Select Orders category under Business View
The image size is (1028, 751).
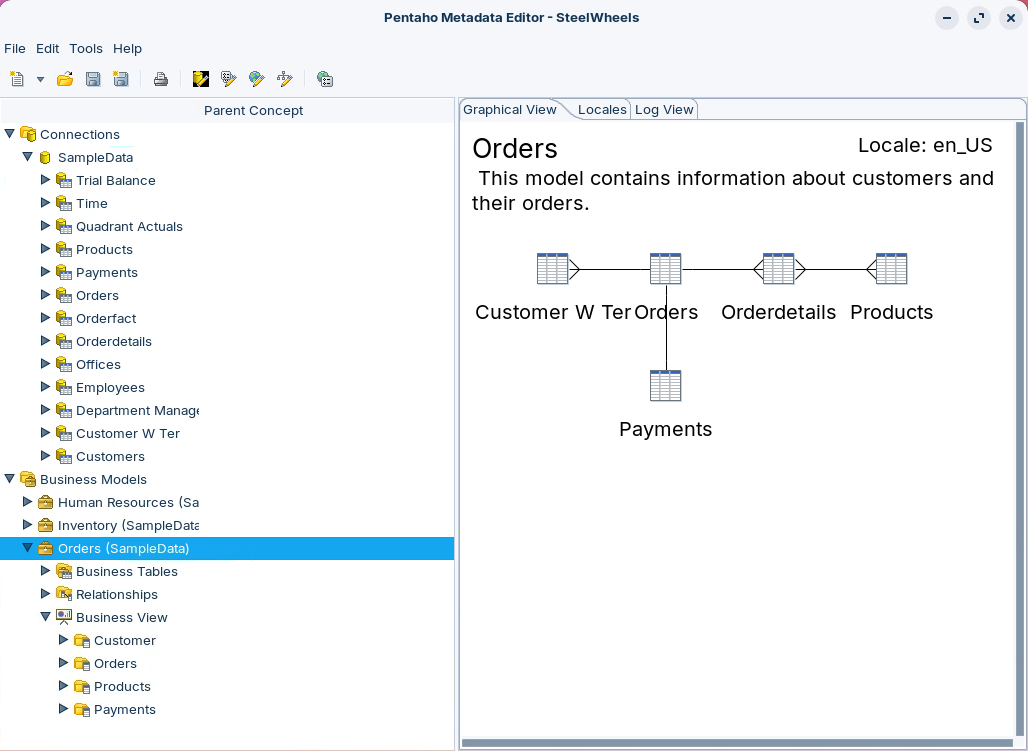[x=115, y=663]
